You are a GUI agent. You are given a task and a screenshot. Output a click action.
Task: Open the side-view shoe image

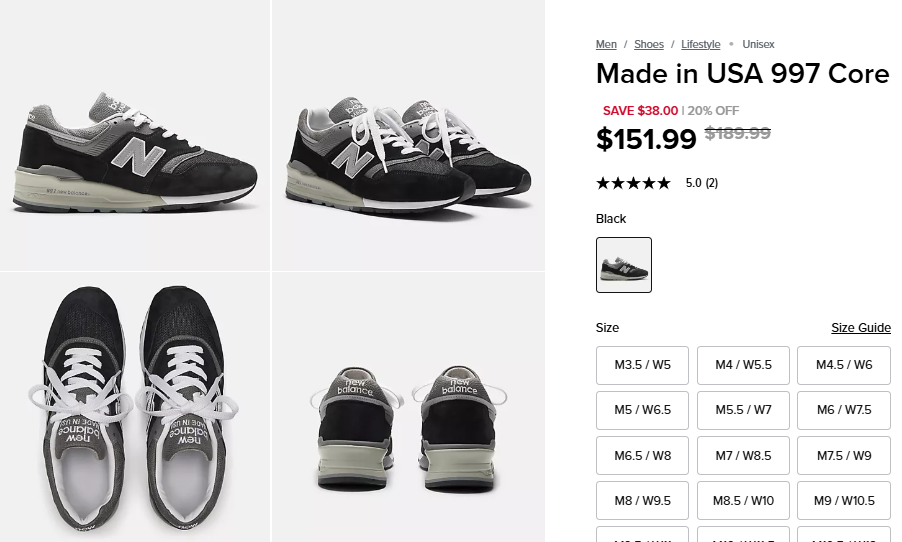(x=135, y=135)
